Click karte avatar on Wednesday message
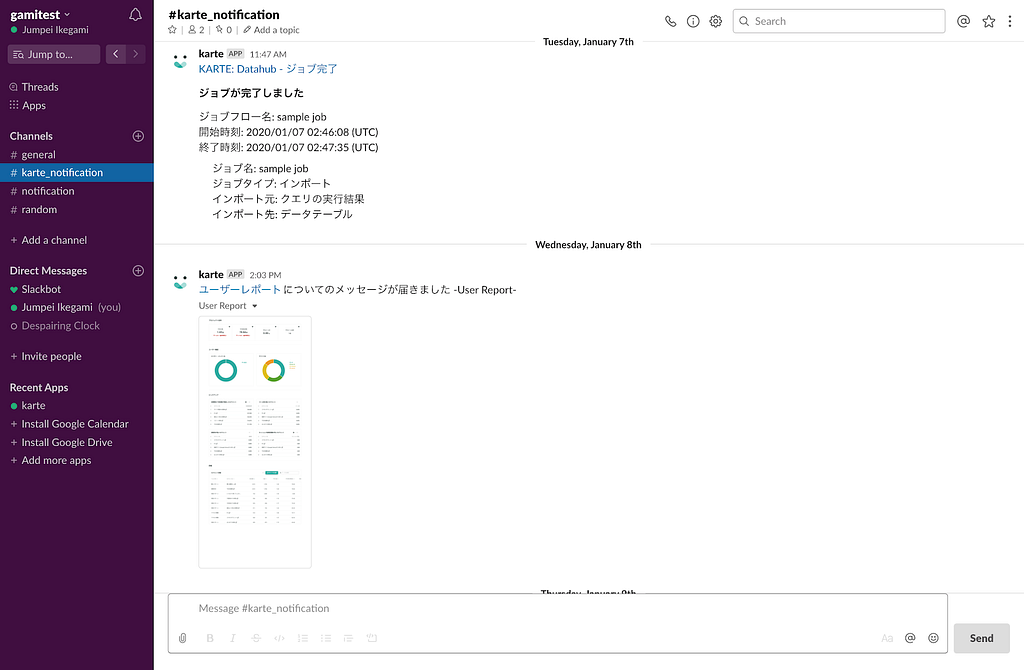 pos(180,282)
